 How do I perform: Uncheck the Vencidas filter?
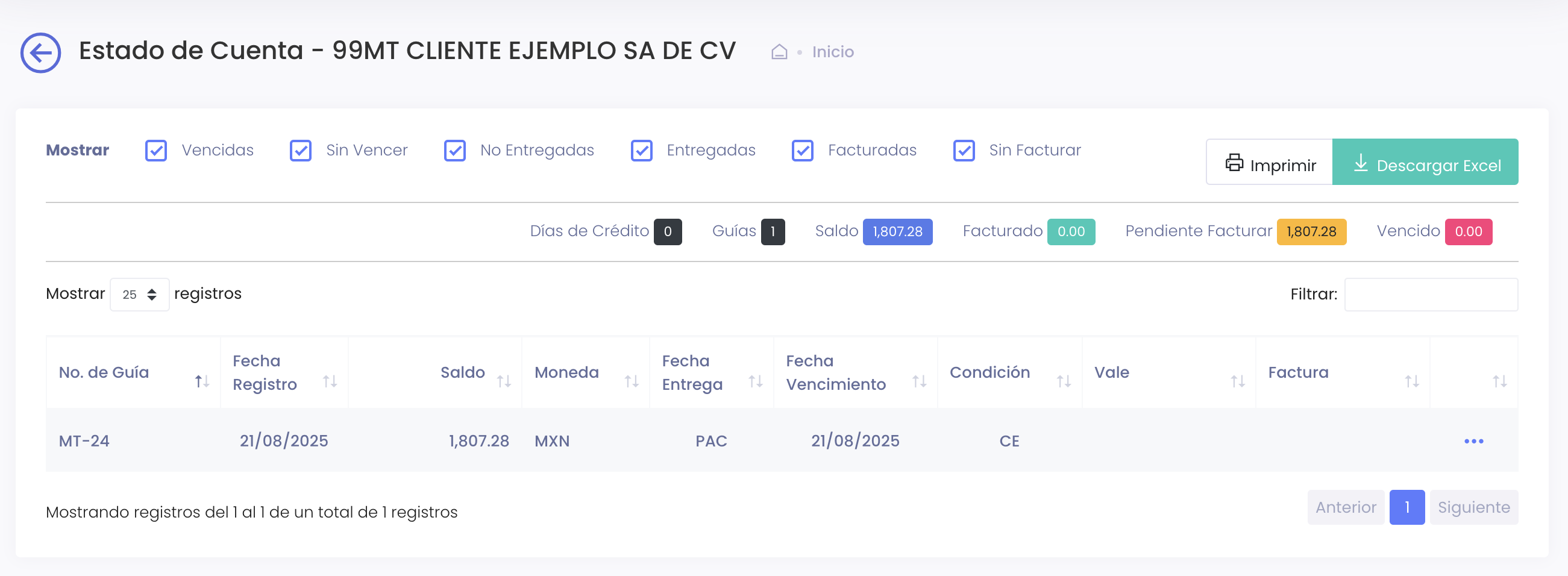(156, 151)
